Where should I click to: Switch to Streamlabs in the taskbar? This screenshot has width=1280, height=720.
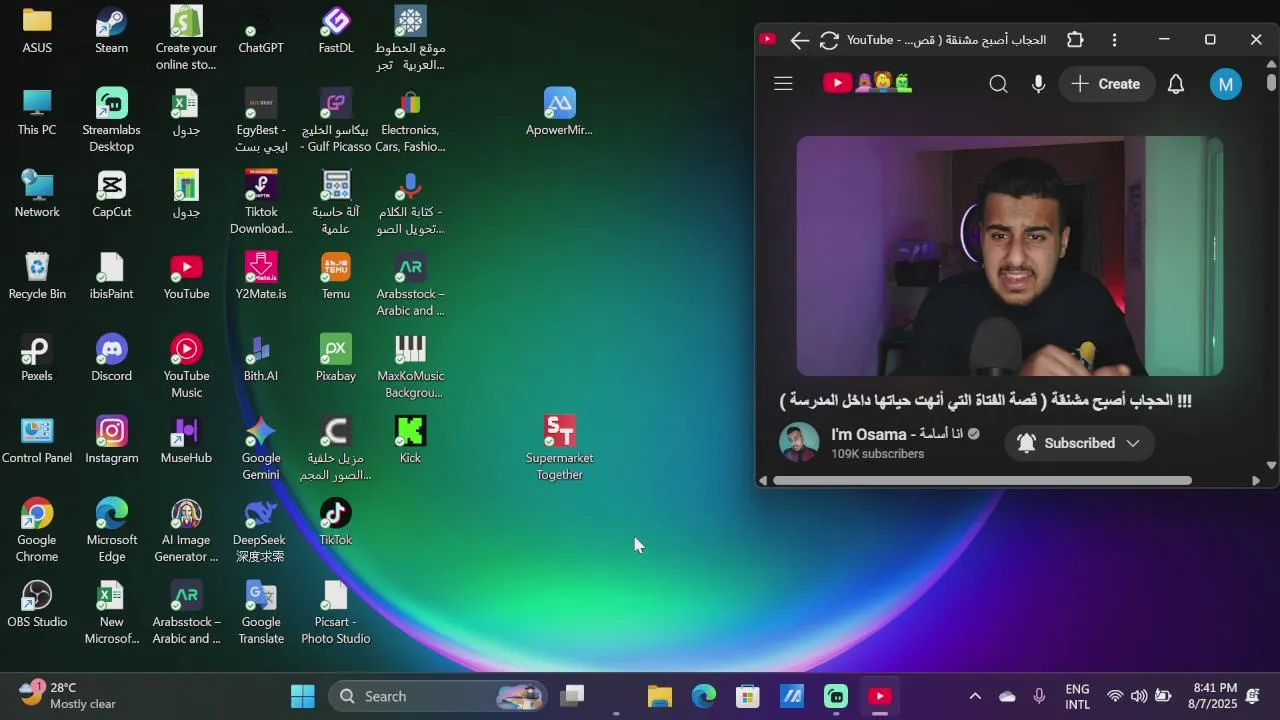836,696
